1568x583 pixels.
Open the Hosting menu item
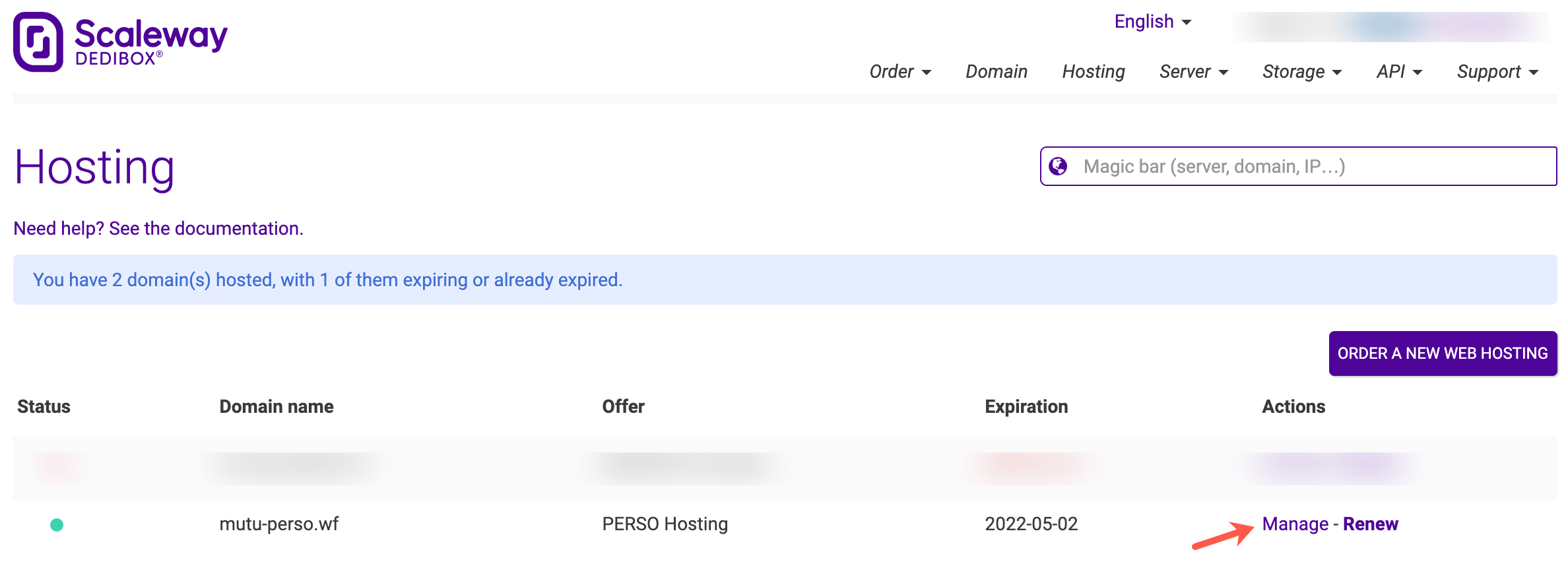1094,71
